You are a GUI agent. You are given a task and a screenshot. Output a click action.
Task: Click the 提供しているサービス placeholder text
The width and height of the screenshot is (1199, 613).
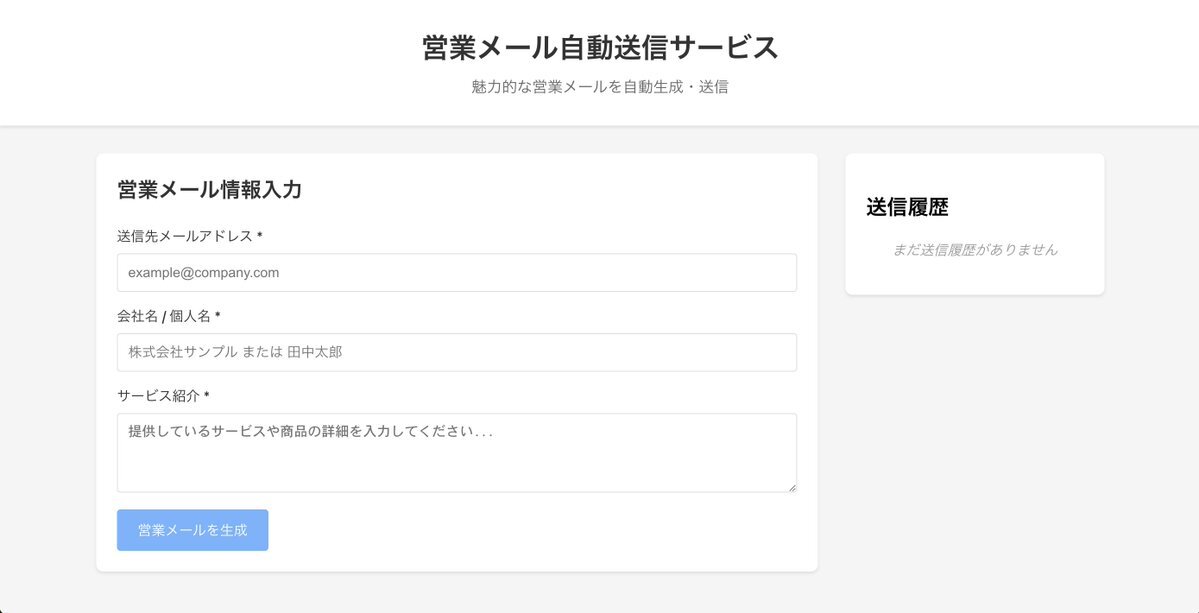click(310, 432)
